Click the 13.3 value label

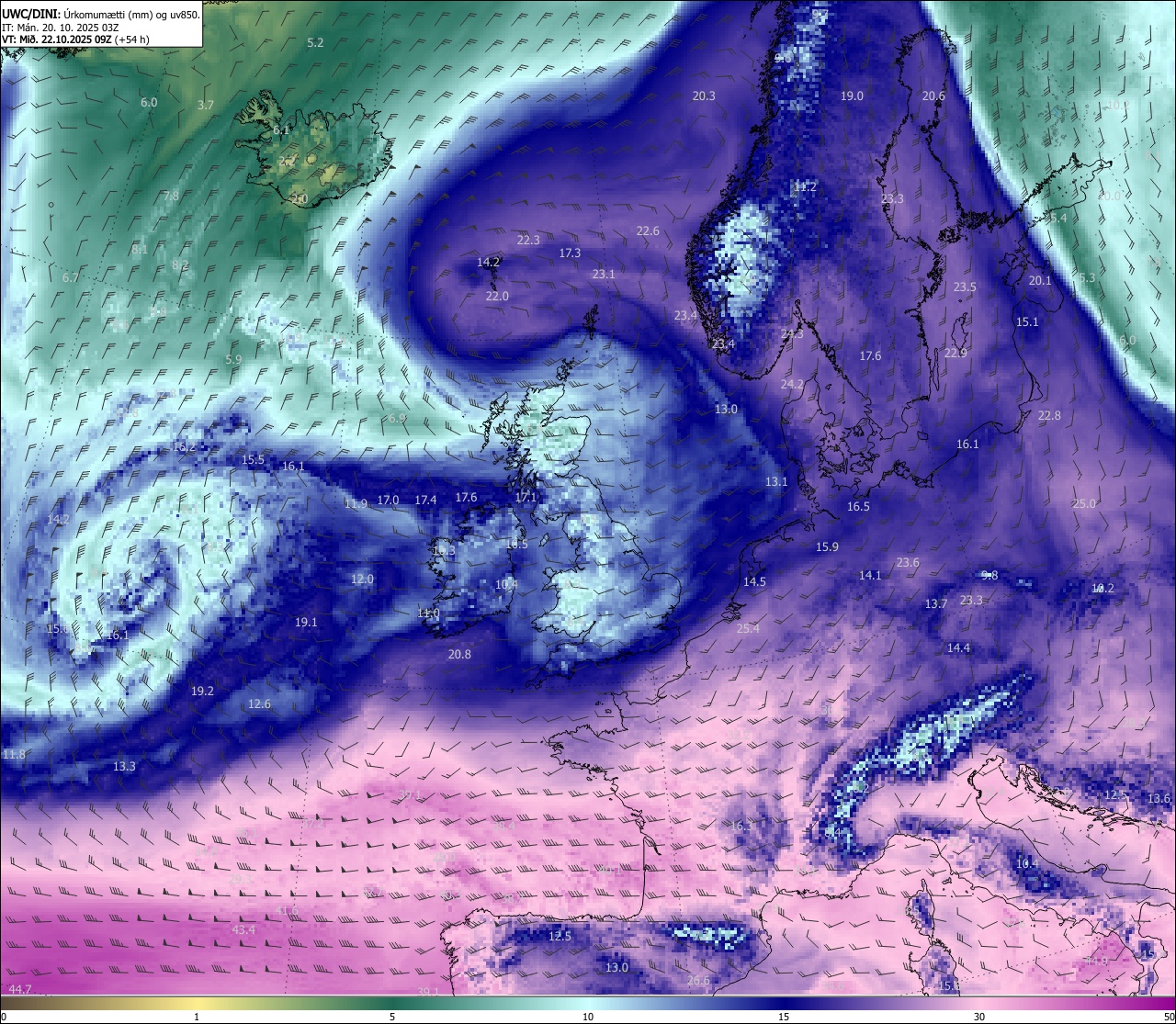(124, 767)
